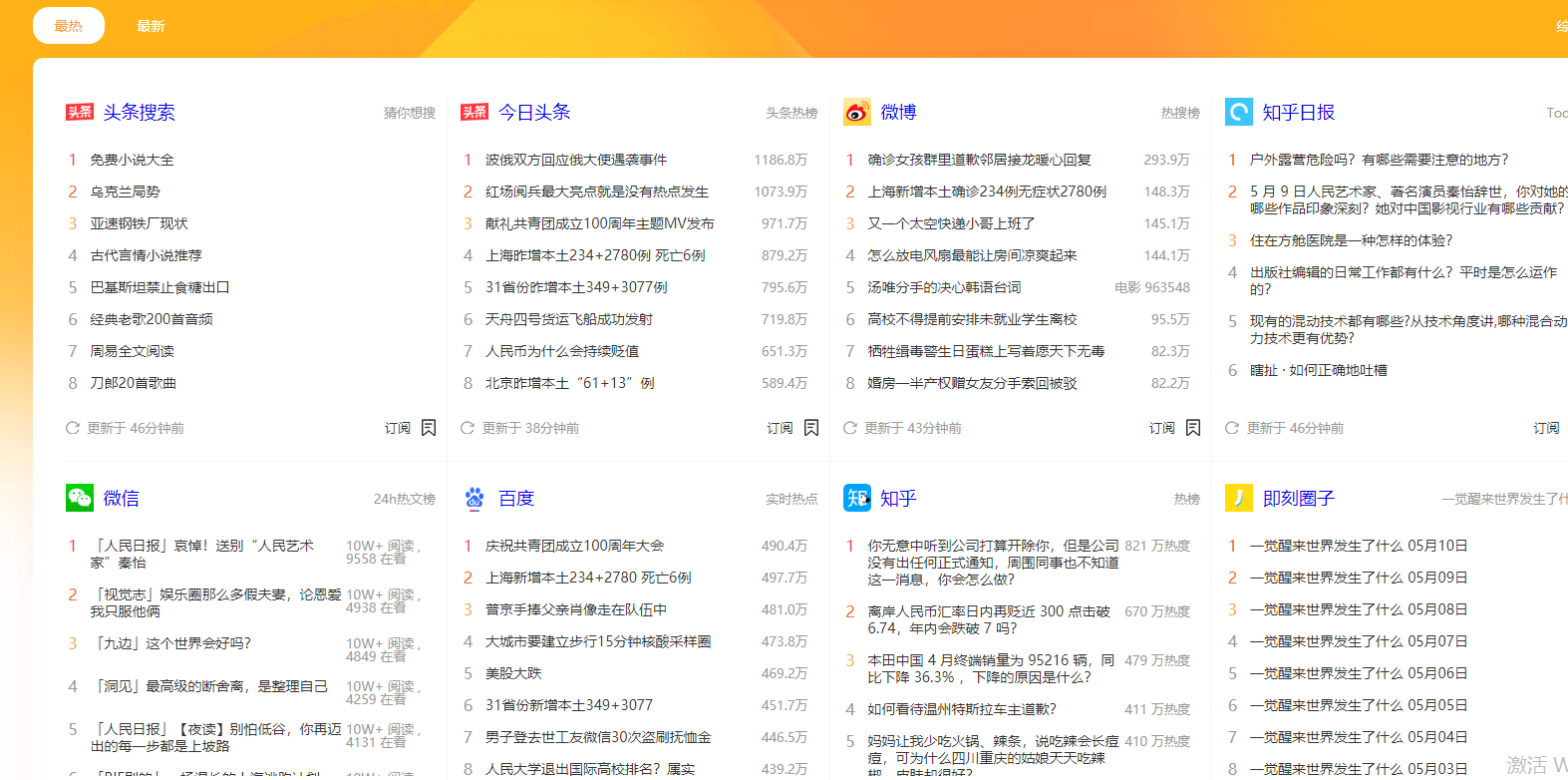Subscribe to 今日头条 via 订阅
1568x780 pixels.
[780, 428]
